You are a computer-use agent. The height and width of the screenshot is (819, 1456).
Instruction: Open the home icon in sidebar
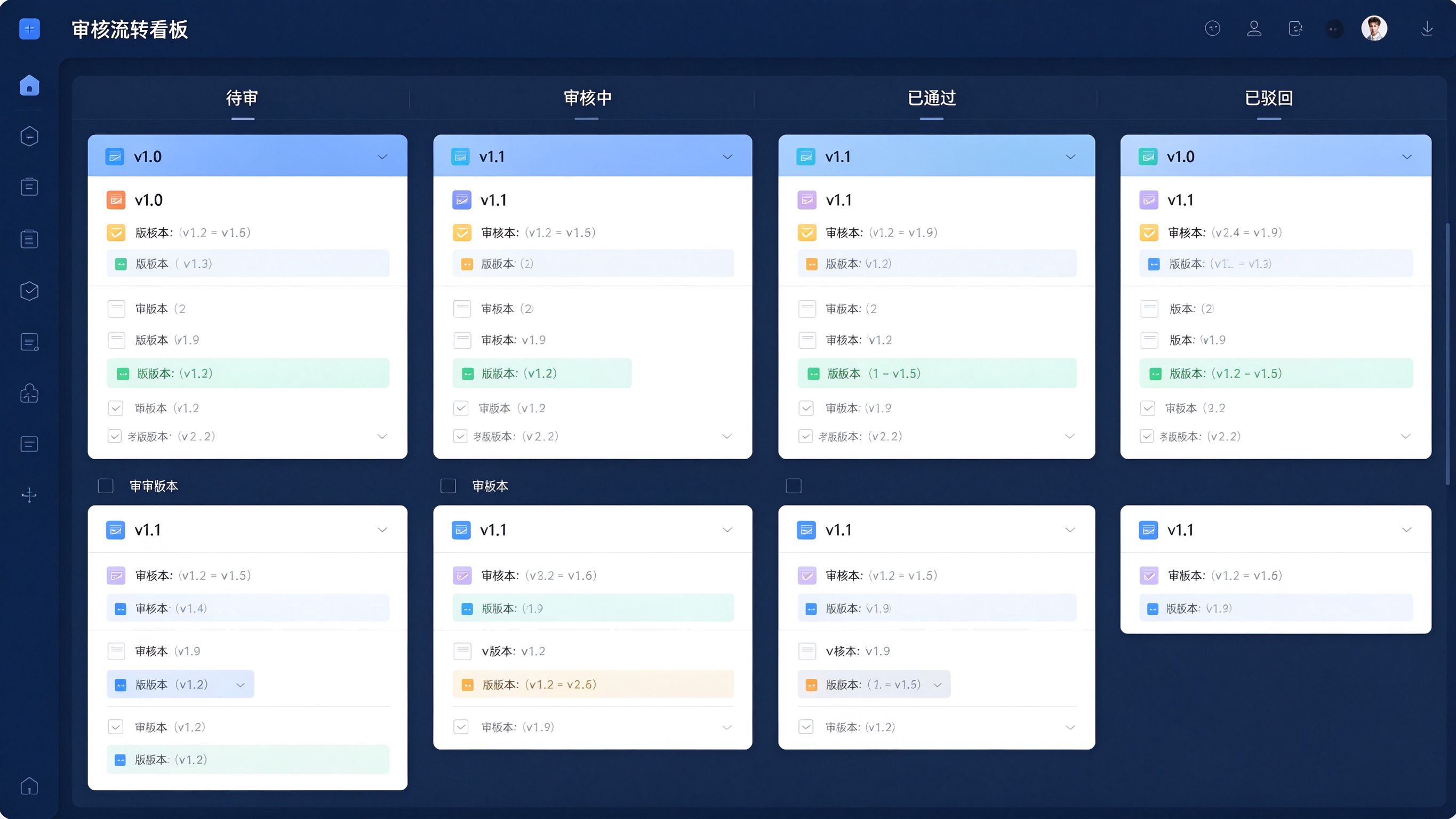tap(29, 85)
